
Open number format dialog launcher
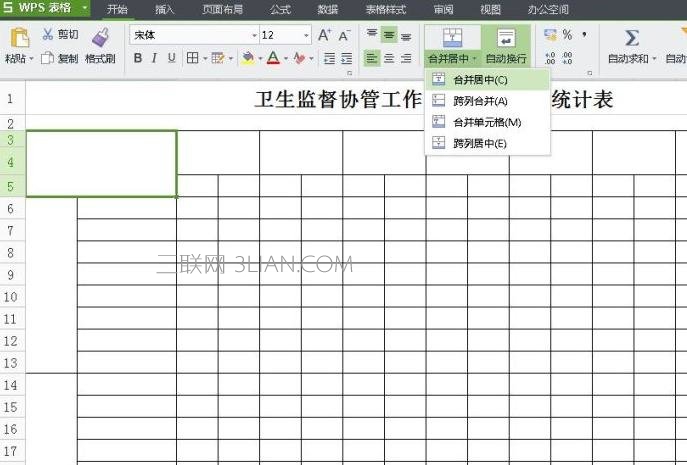(x=590, y=73)
